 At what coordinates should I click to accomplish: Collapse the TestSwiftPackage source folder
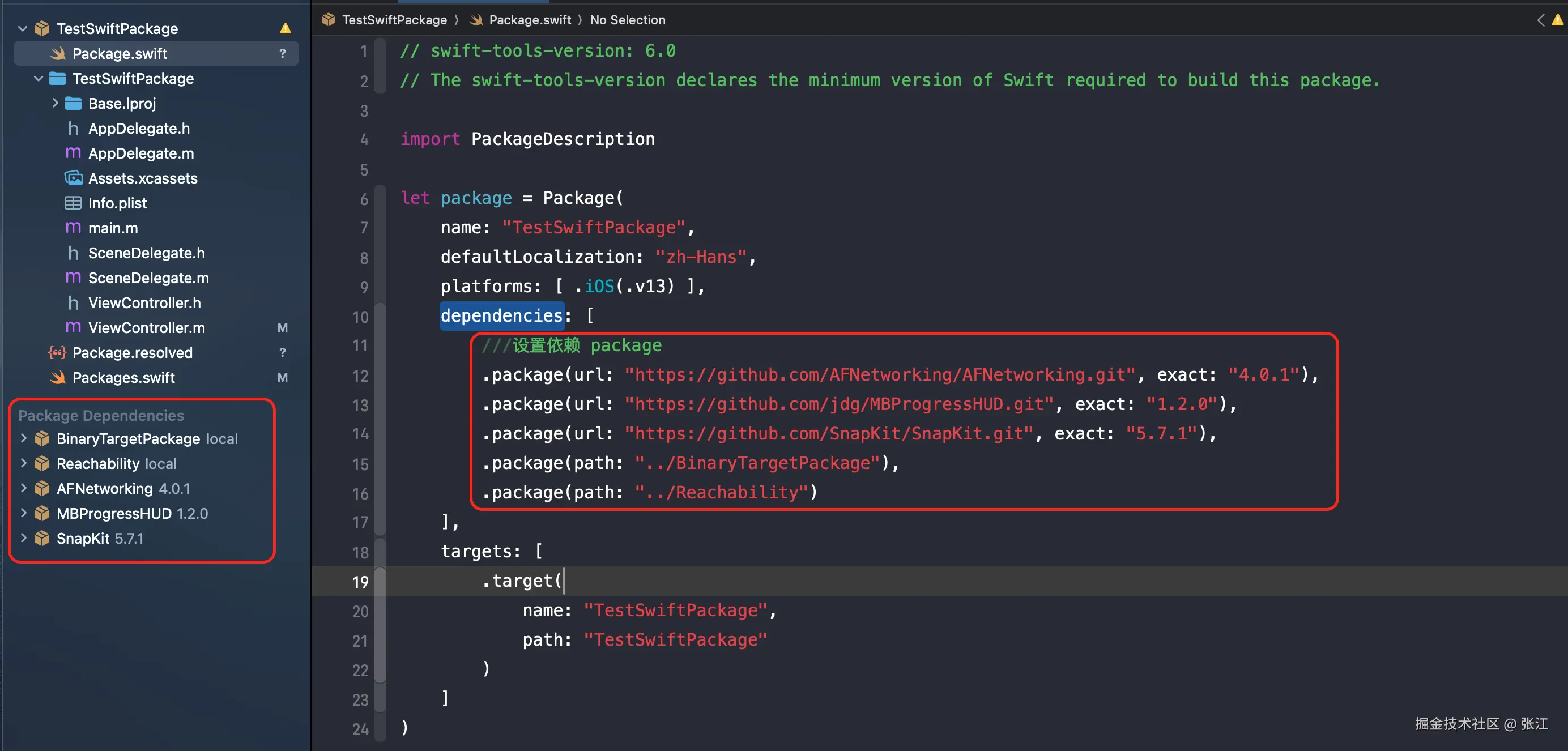pyautogui.click(x=39, y=79)
